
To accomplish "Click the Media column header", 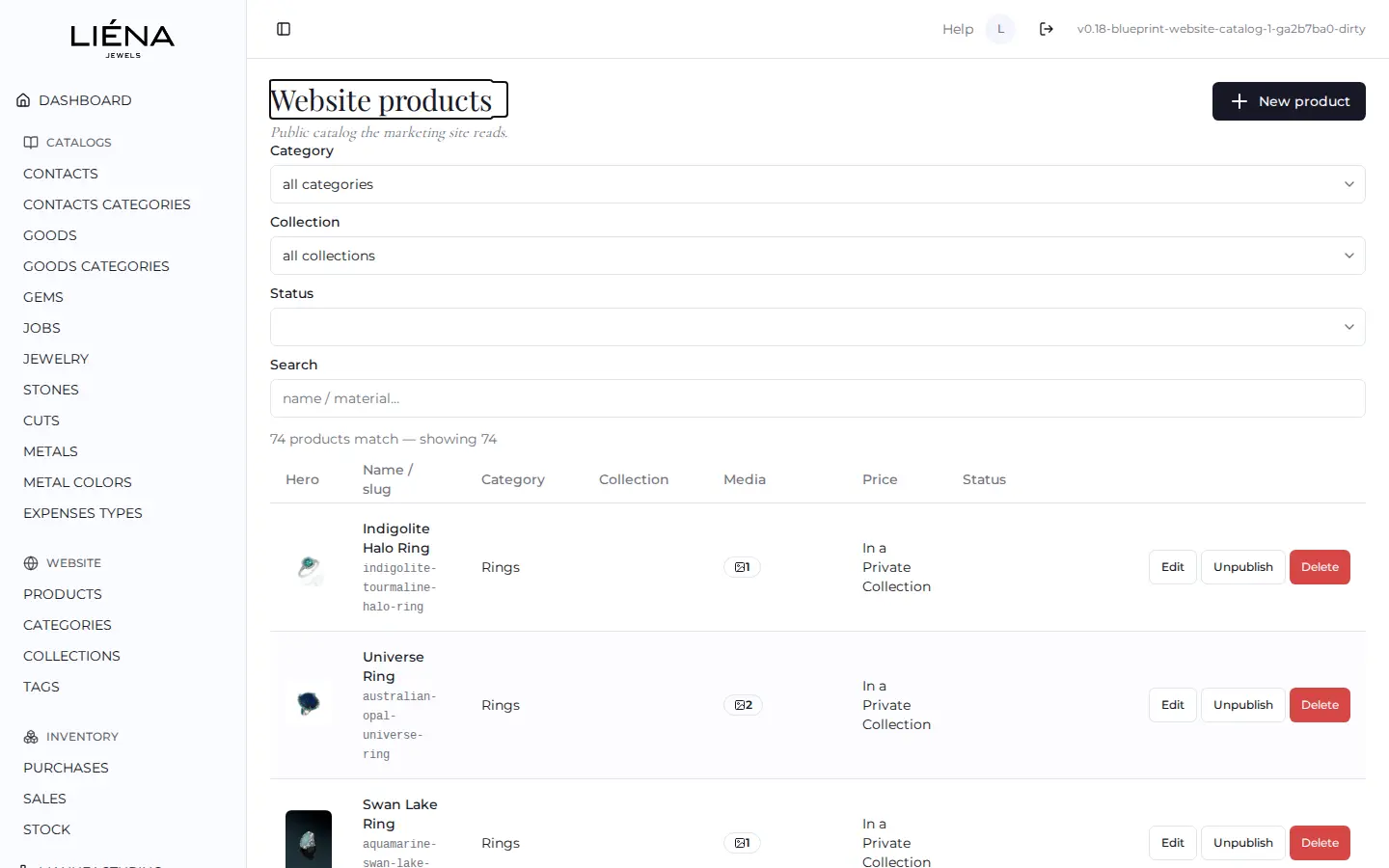I will pos(745,479).
